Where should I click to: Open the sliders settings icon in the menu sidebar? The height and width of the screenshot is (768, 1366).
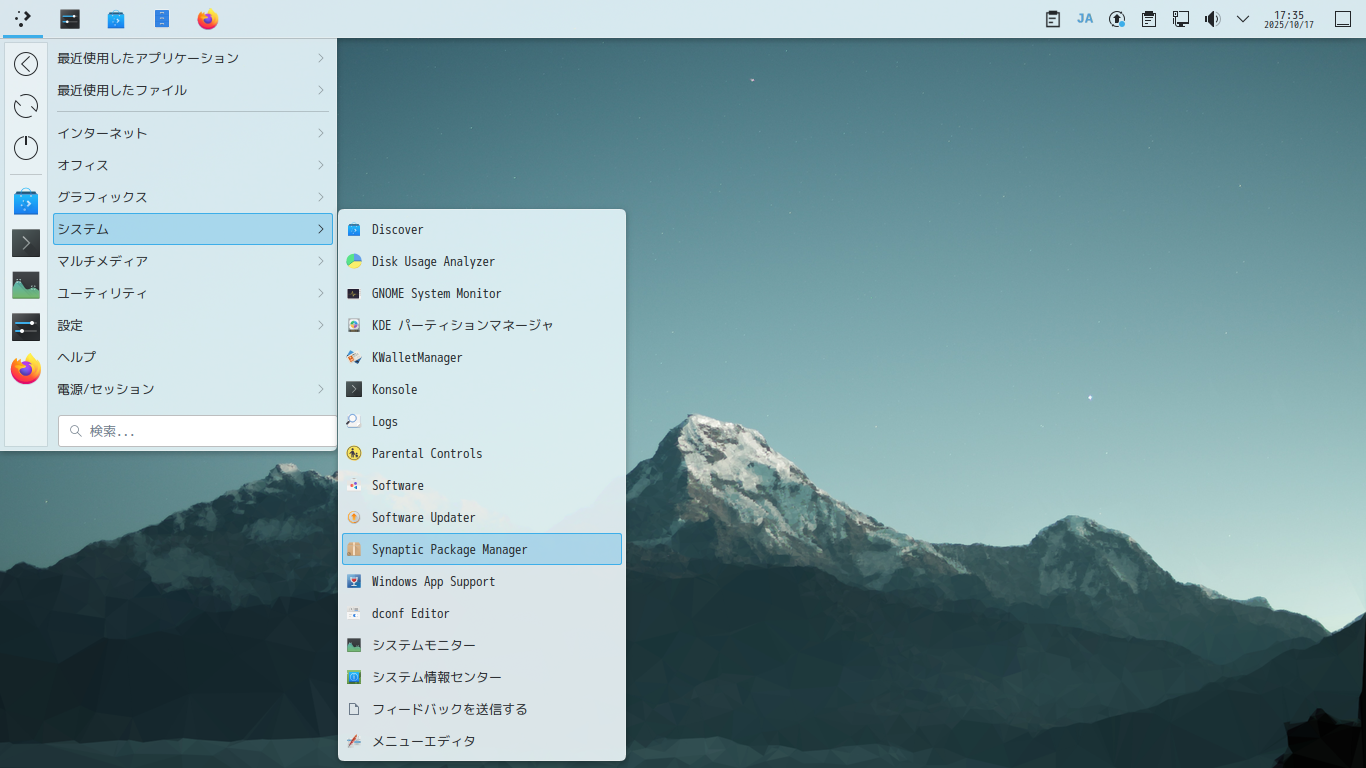tap(26, 327)
